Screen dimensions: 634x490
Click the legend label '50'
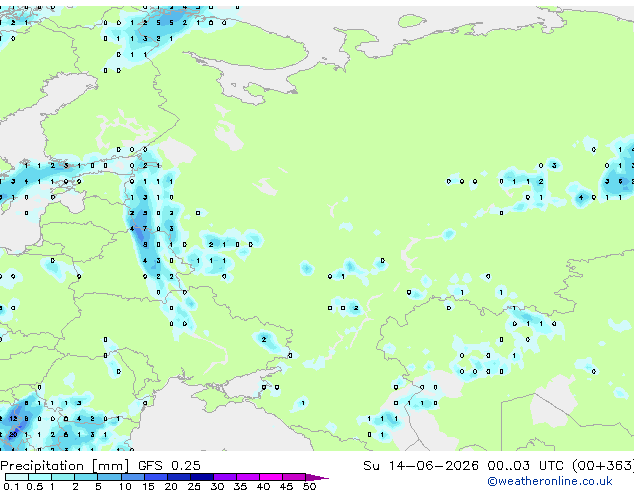(x=309, y=486)
